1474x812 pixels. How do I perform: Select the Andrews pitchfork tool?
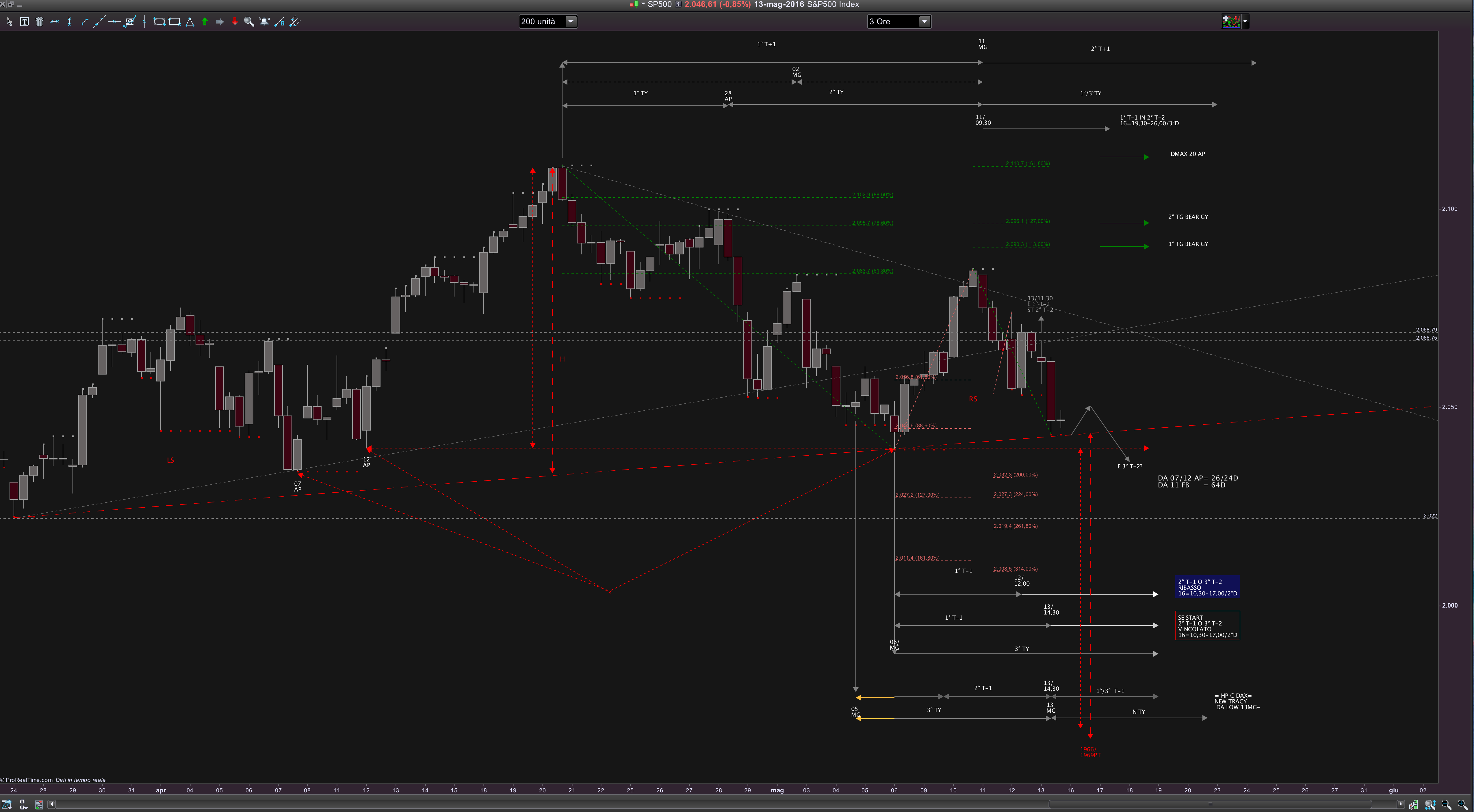pos(295,22)
